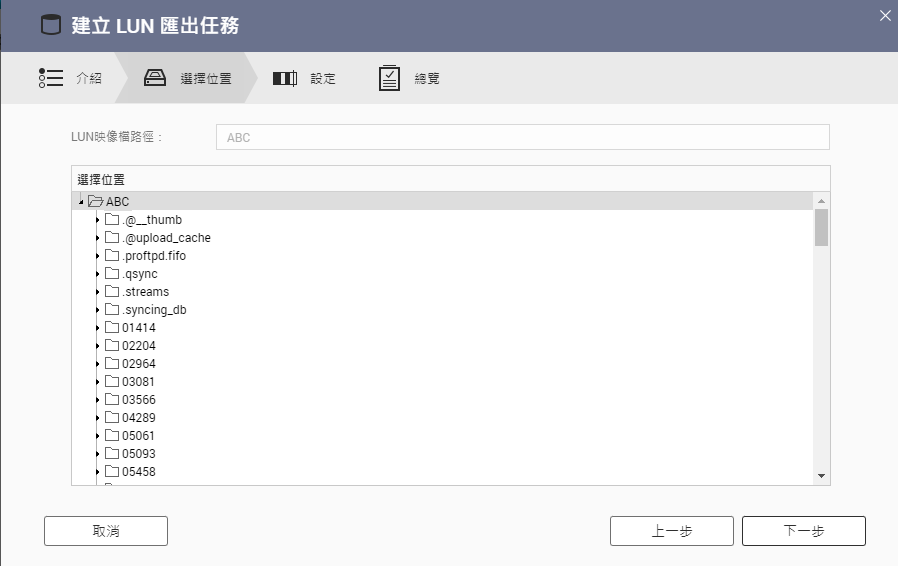This screenshot has width=898, height=566.
Task: Click folder icon beside 03081
Action: tap(112, 382)
